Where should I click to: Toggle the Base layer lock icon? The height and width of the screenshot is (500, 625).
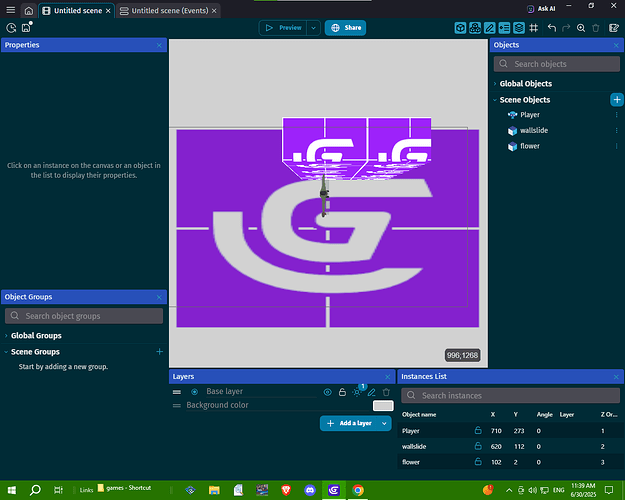point(342,392)
